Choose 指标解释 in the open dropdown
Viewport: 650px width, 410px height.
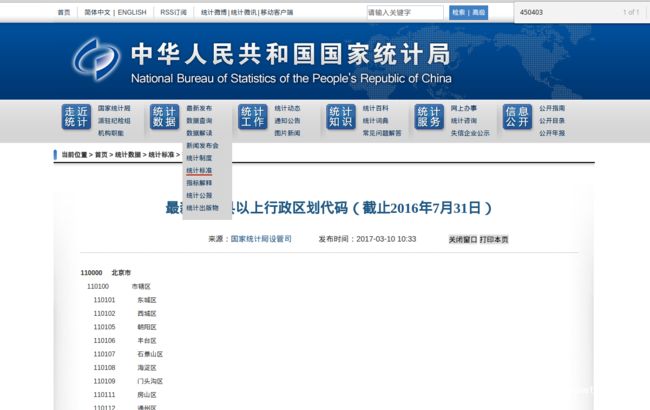(x=199, y=183)
